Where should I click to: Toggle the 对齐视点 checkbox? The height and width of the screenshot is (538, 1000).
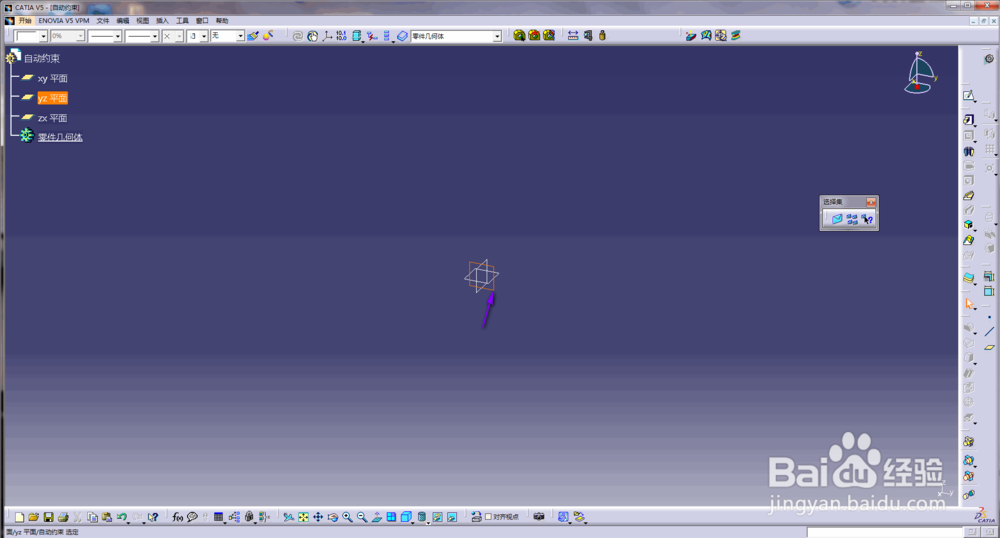[489, 517]
